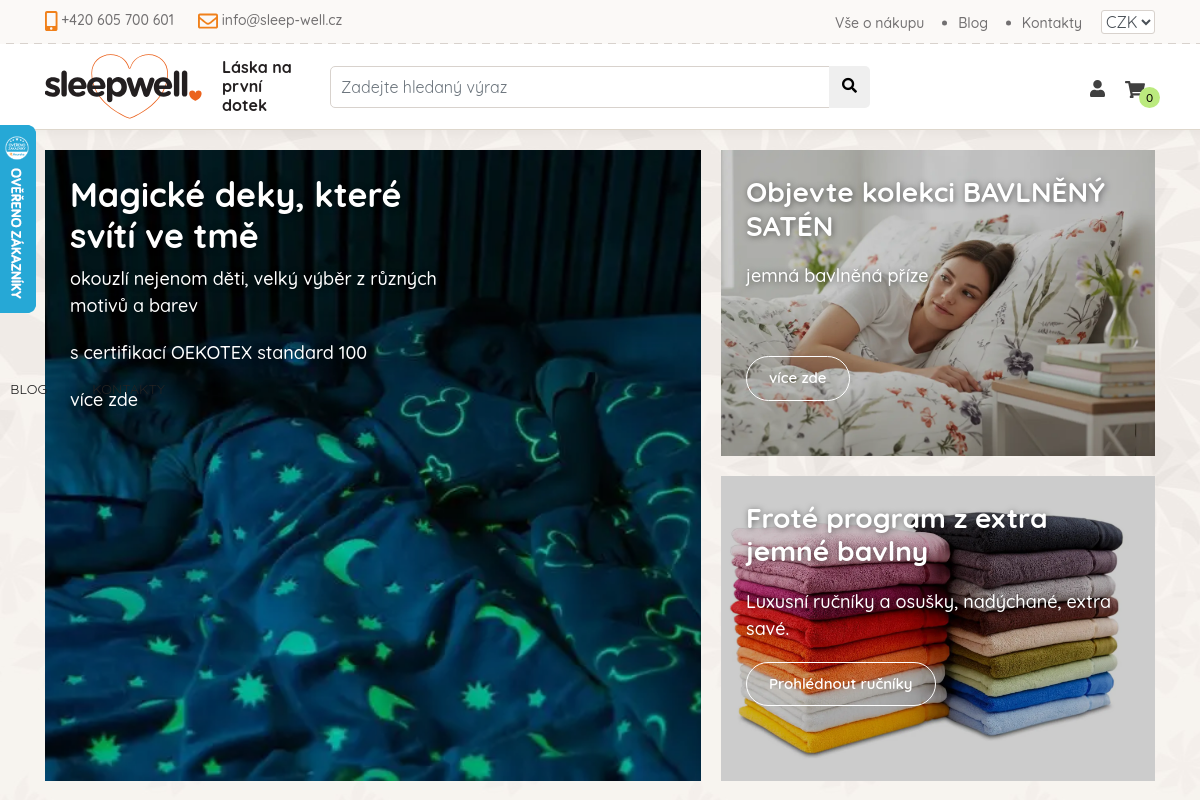Viewport: 1200px width, 800px height.
Task: Click the Prohlédnout ručníky button
Action: pyautogui.click(x=841, y=684)
